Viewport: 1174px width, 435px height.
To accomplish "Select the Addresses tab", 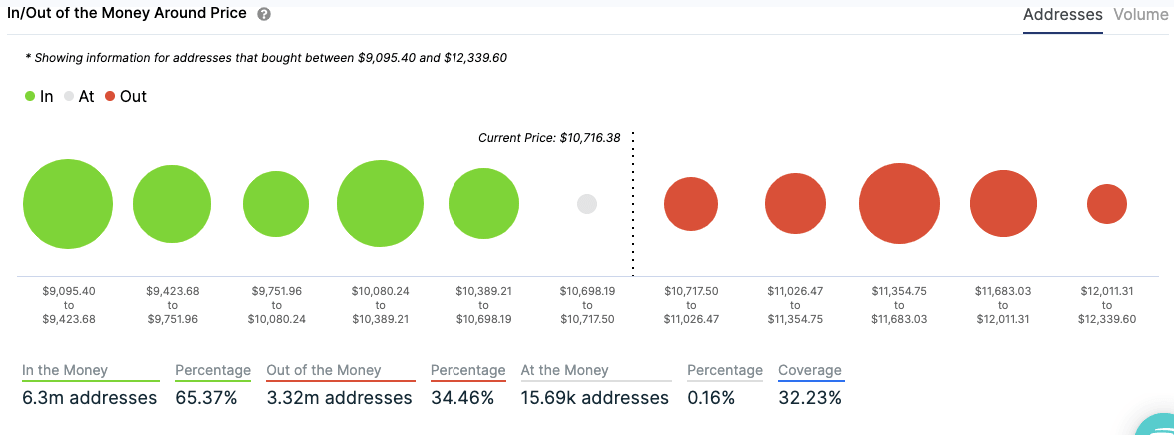I will [1062, 15].
